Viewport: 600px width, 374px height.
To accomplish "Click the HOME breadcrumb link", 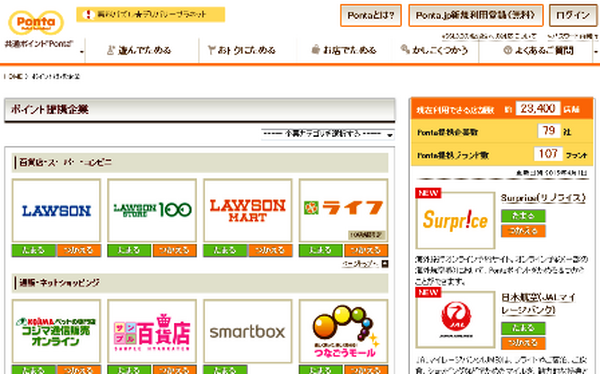I will 15,77.
